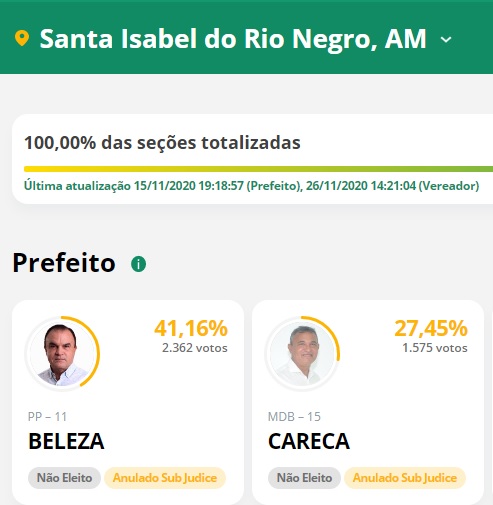Click the 100,00% das seções totalizadas text
This screenshot has width=493, height=505.
coord(162,143)
